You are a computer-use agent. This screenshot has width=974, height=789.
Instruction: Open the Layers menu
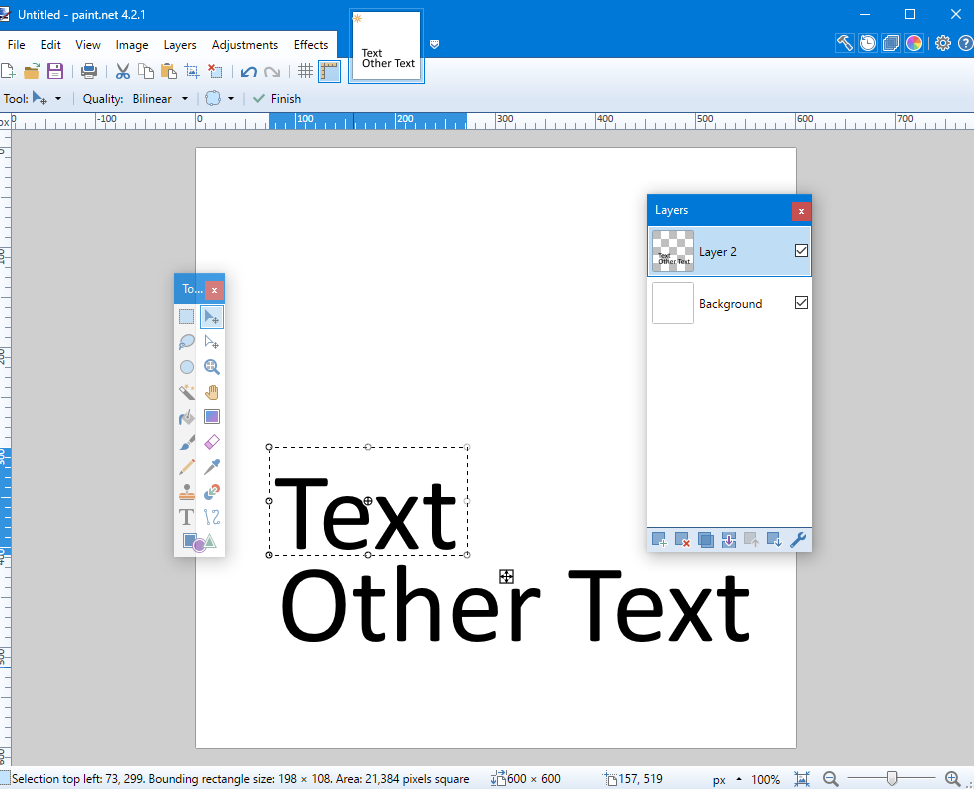click(x=180, y=45)
